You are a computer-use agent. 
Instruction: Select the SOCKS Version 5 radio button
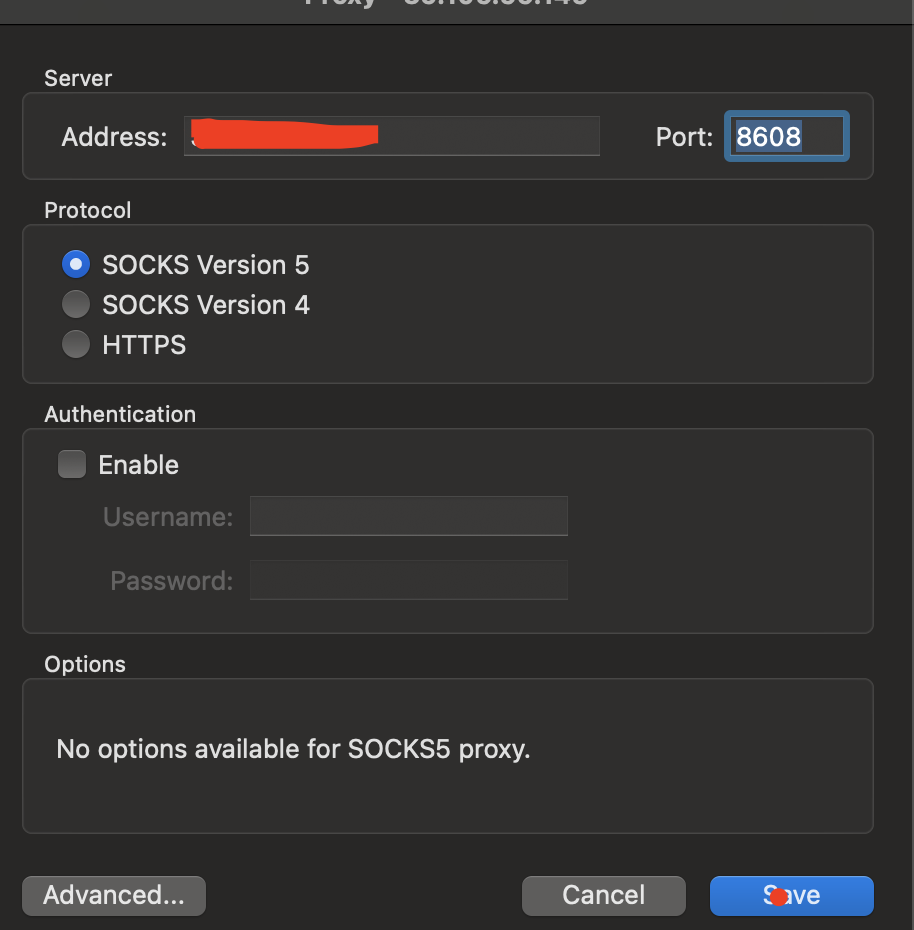point(76,265)
